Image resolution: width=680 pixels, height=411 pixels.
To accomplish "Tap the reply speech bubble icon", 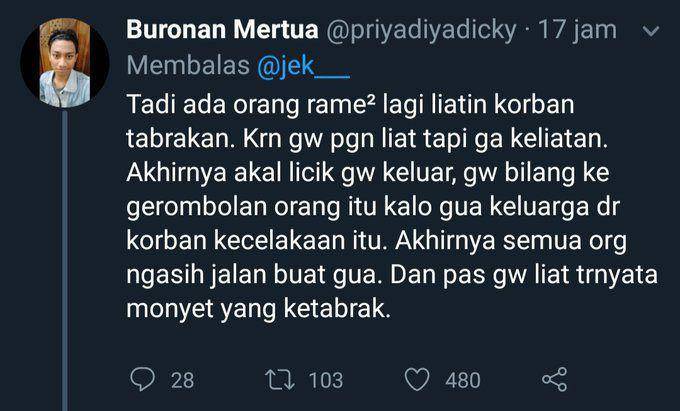I will (x=142, y=379).
